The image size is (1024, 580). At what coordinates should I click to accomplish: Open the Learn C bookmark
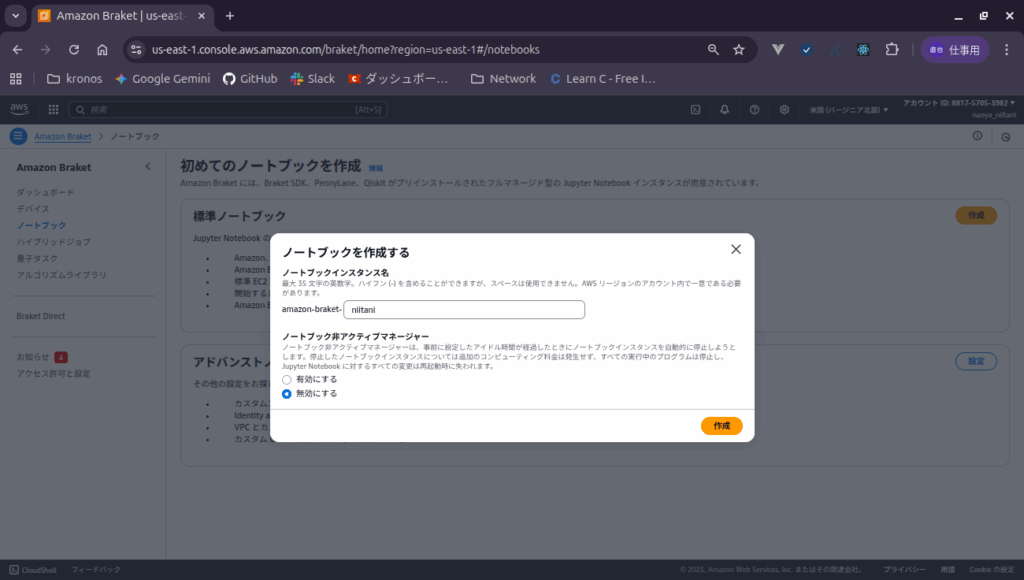click(603, 79)
